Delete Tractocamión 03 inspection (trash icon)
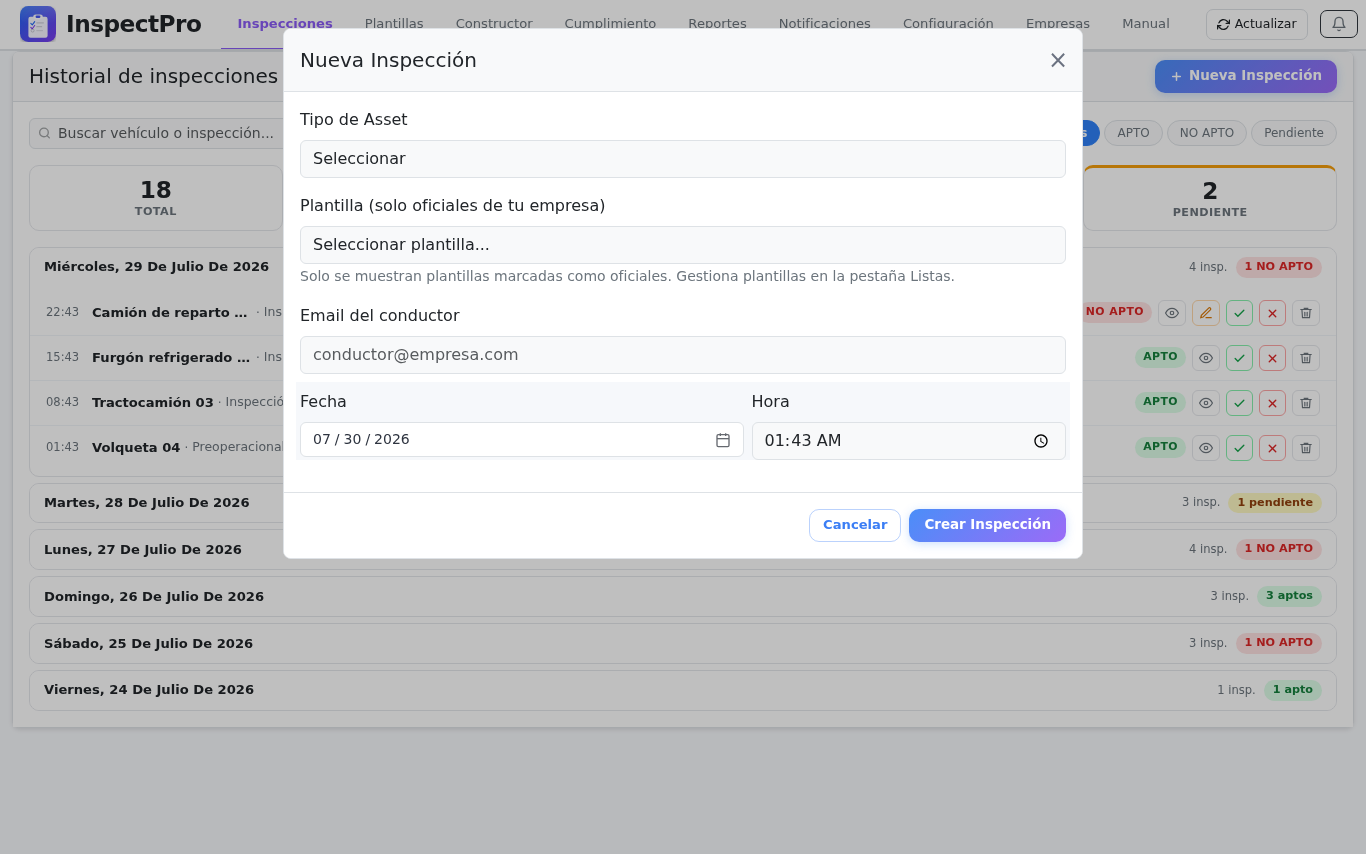1366x854 pixels. pos(1306,403)
